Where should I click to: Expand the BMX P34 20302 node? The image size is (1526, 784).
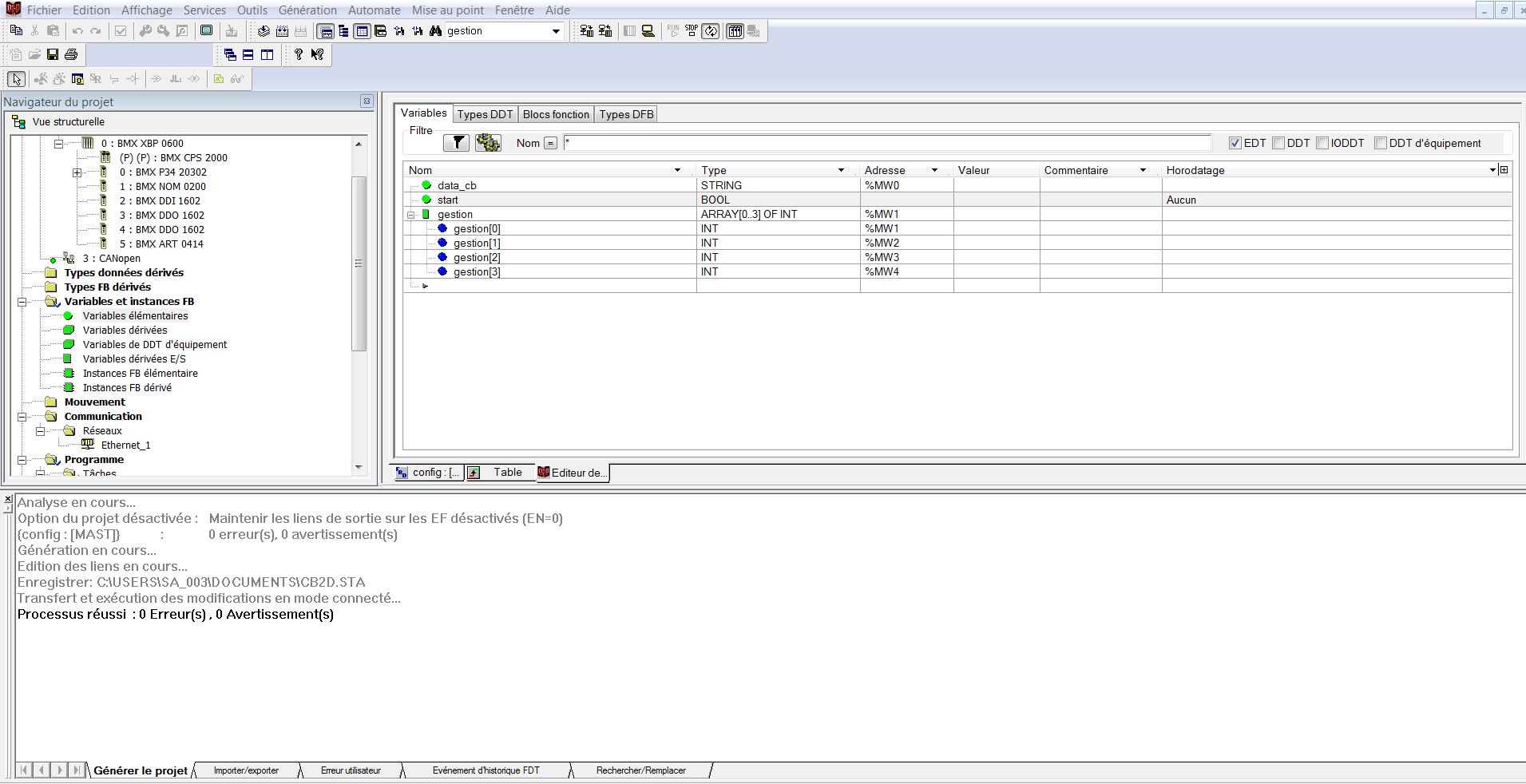tap(77, 172)
